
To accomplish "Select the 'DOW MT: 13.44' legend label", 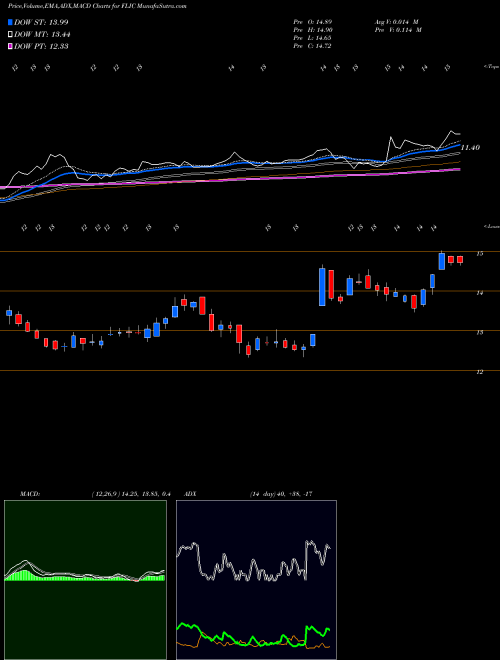I will 43,35.
